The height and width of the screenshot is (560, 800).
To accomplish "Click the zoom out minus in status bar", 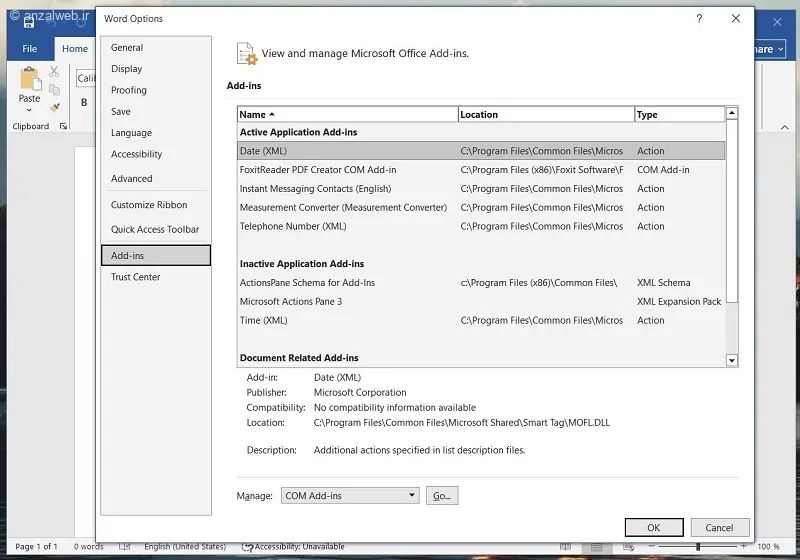I will (652, 546).
